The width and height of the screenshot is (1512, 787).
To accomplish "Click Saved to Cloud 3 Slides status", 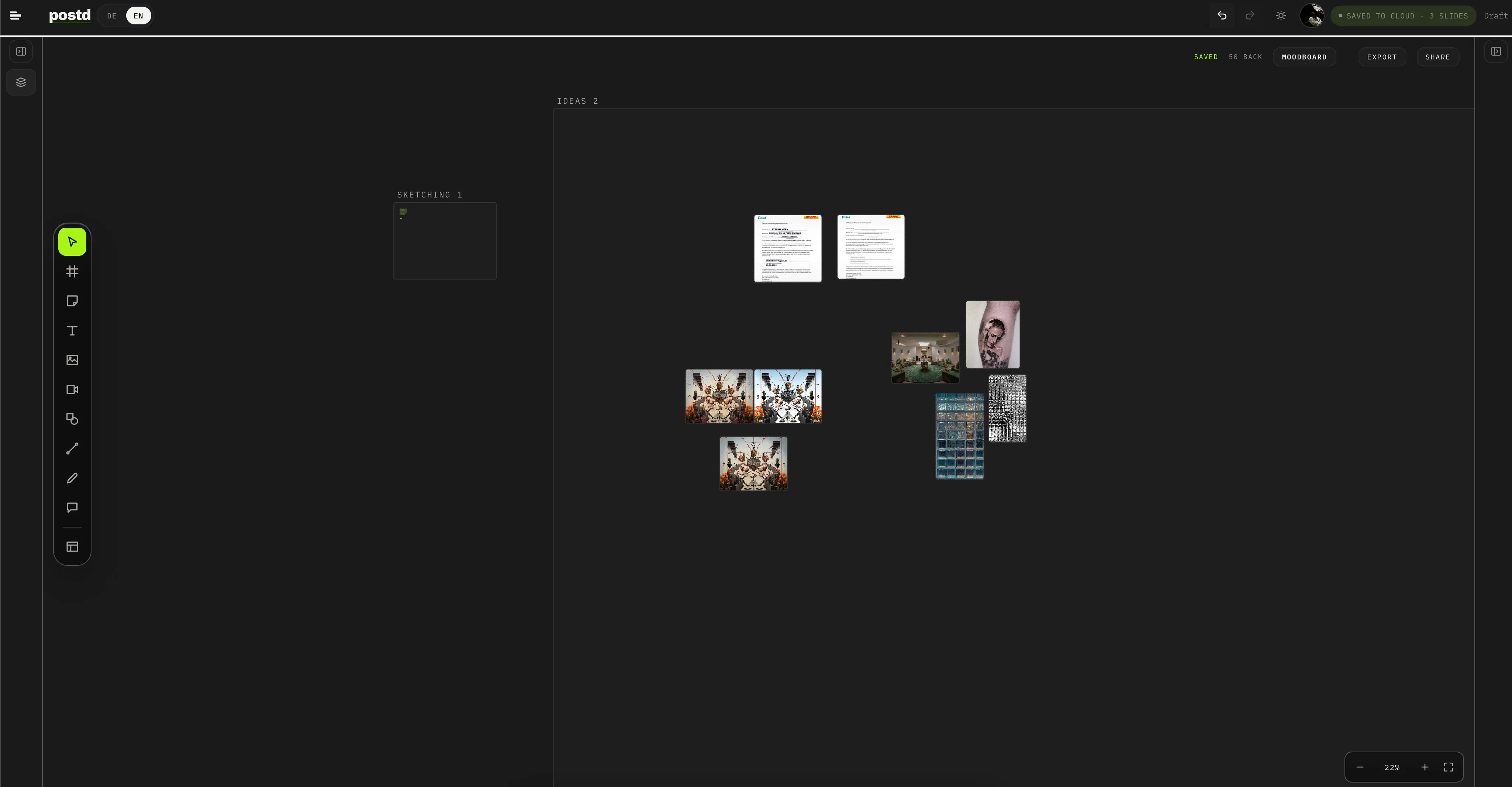I will [x=1403, y=16].
